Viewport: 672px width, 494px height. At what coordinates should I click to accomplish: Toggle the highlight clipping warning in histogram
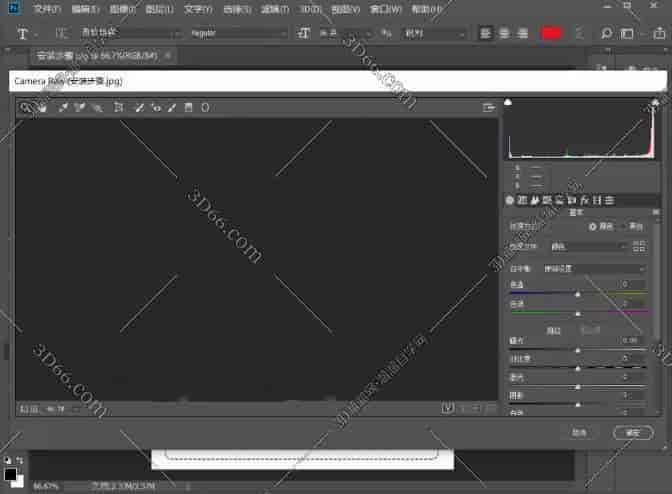(x=655, y=102)
